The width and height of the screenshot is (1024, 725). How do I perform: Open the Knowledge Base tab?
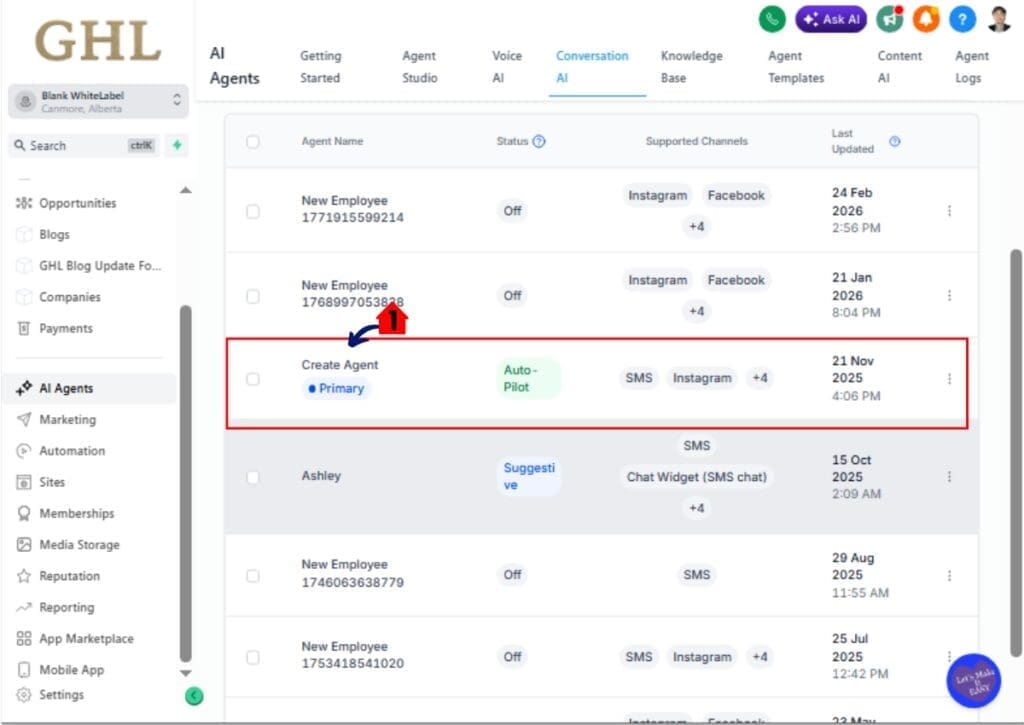pyautogui.click(x=691, y=67)
